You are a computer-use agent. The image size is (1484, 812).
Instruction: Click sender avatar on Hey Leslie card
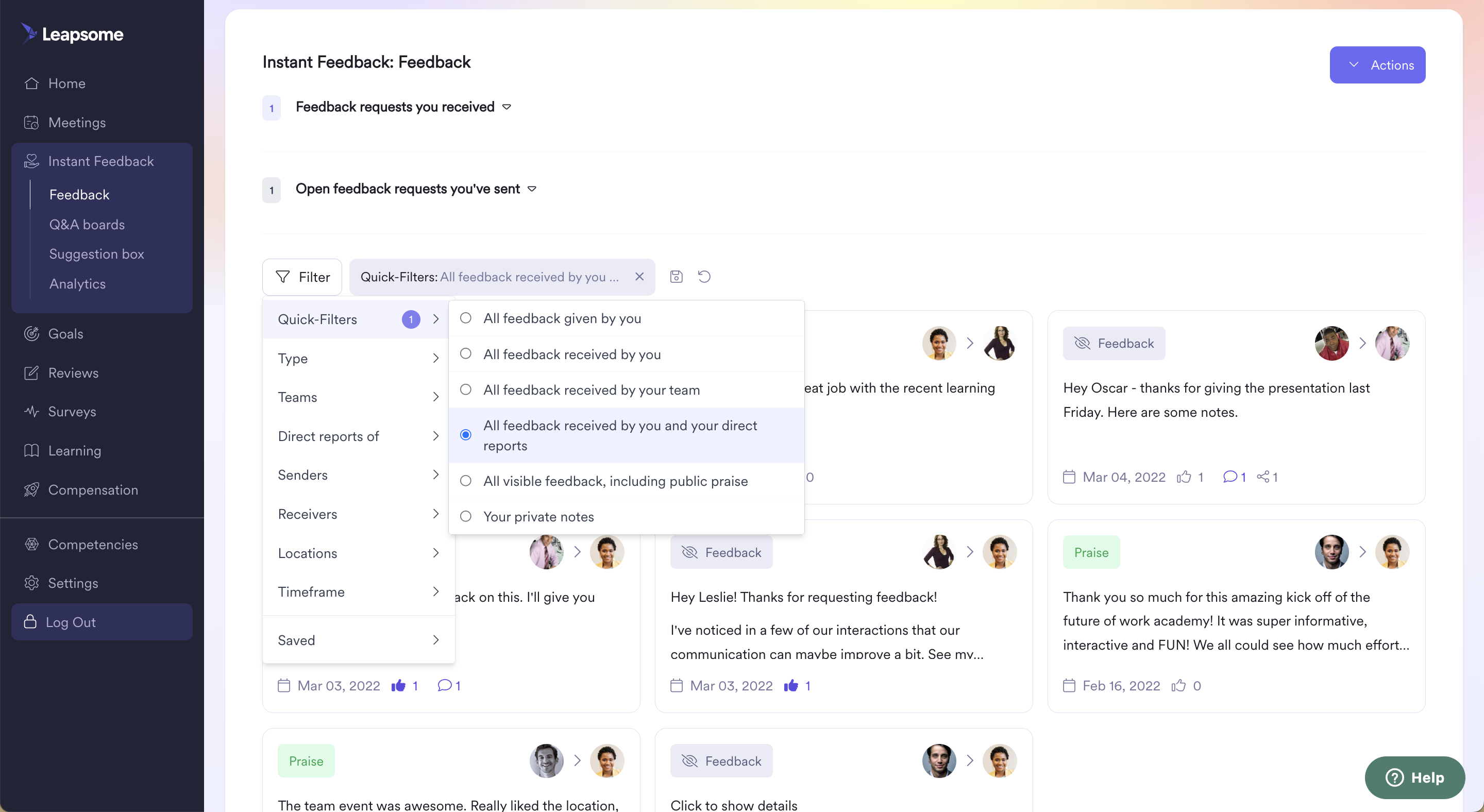(x=939, y=552)
